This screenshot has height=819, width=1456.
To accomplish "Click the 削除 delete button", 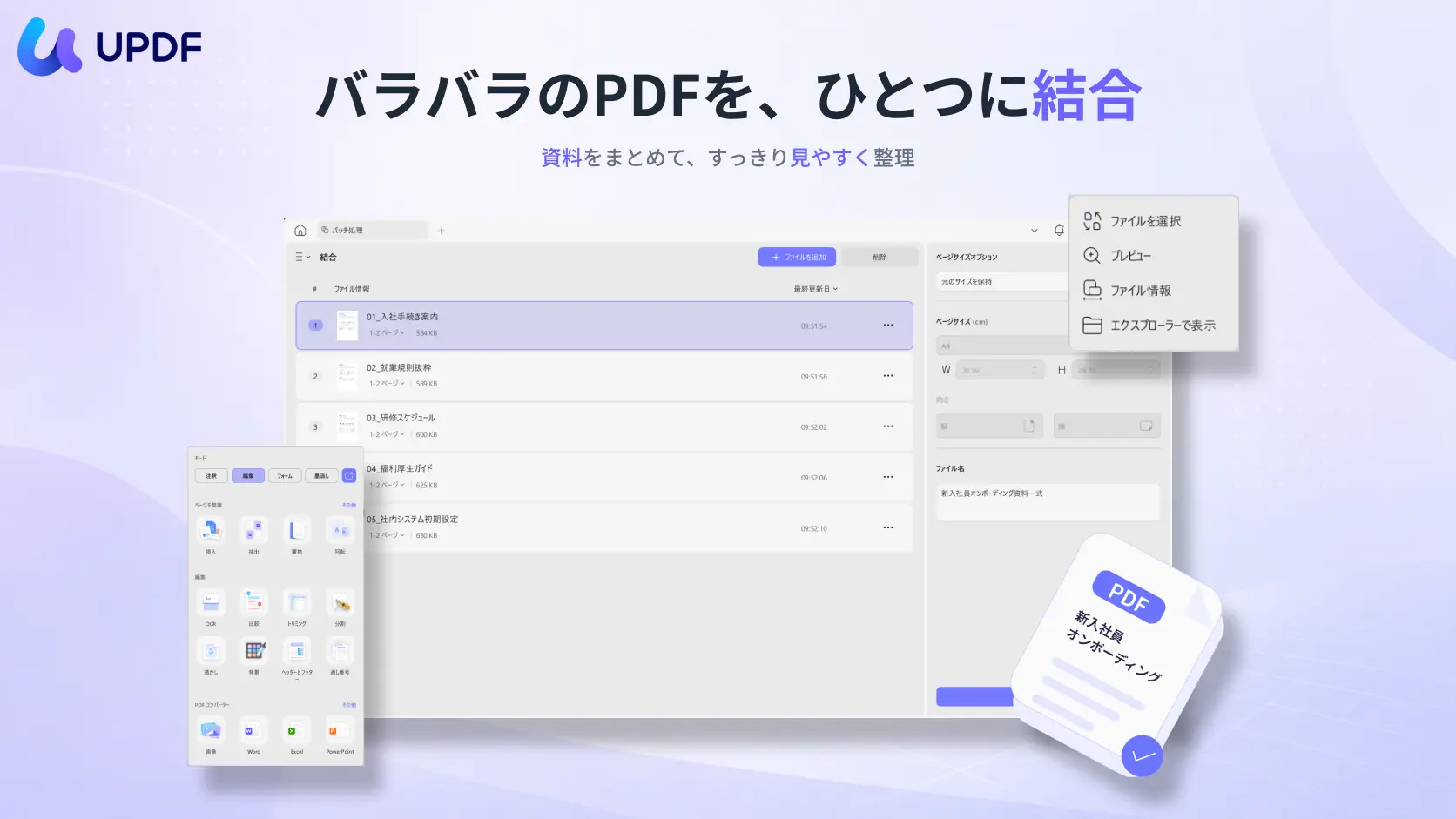I will 880,257.
